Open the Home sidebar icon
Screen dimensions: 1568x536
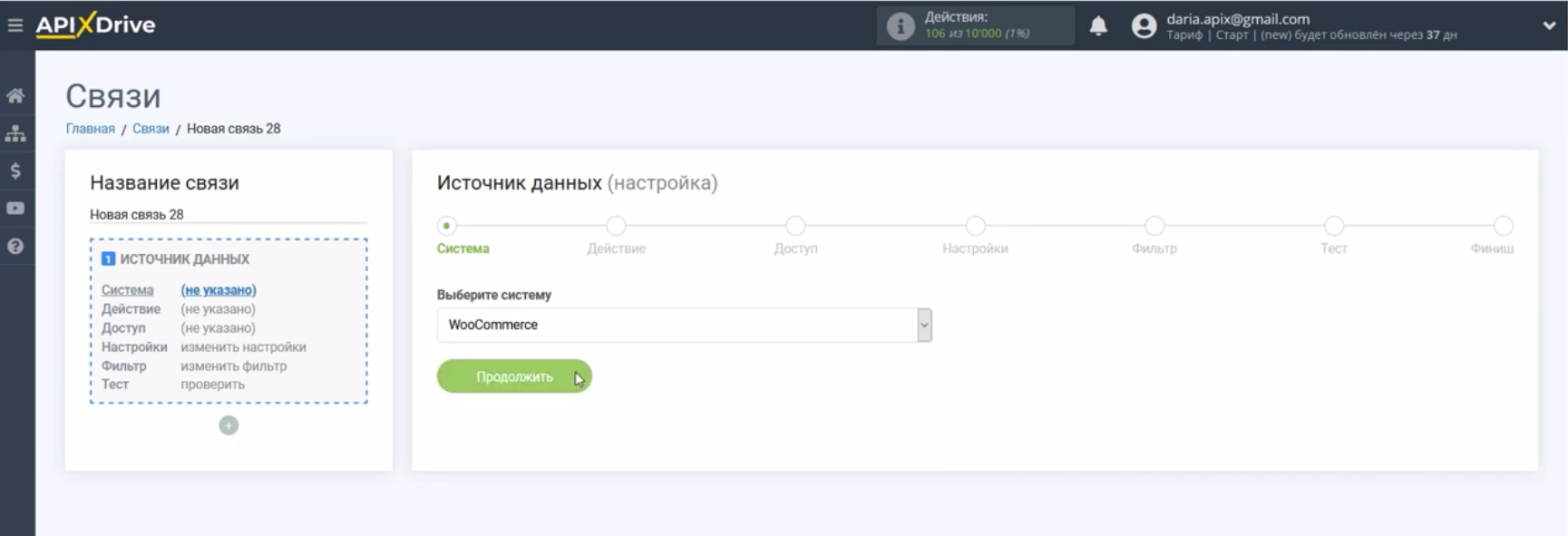(x=15, y=95)
